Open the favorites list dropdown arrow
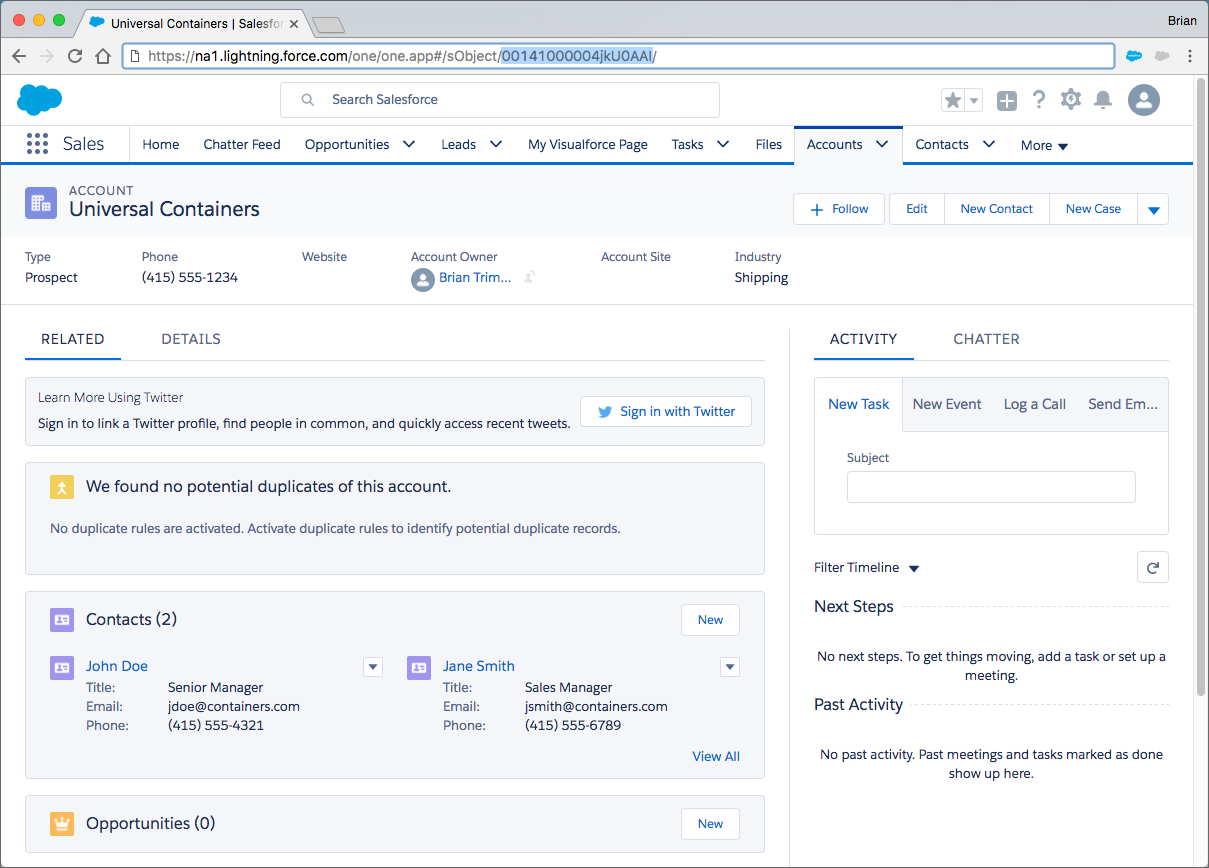 (x=974, y=100)
